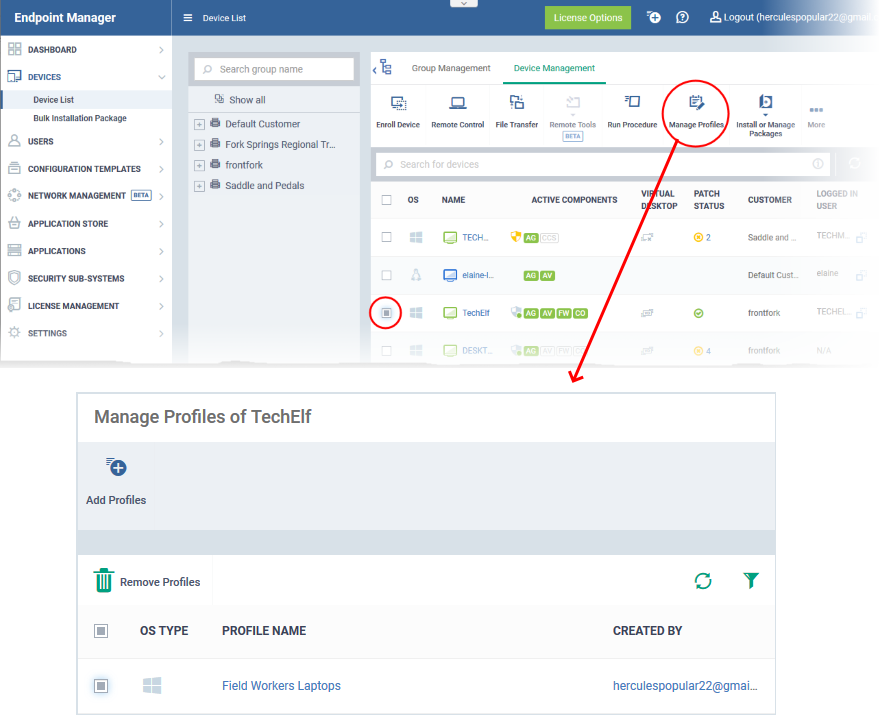This screenshot has width=881, height=718.
Task: Click the Settings gear icon
Action: [x=15, y=333]
